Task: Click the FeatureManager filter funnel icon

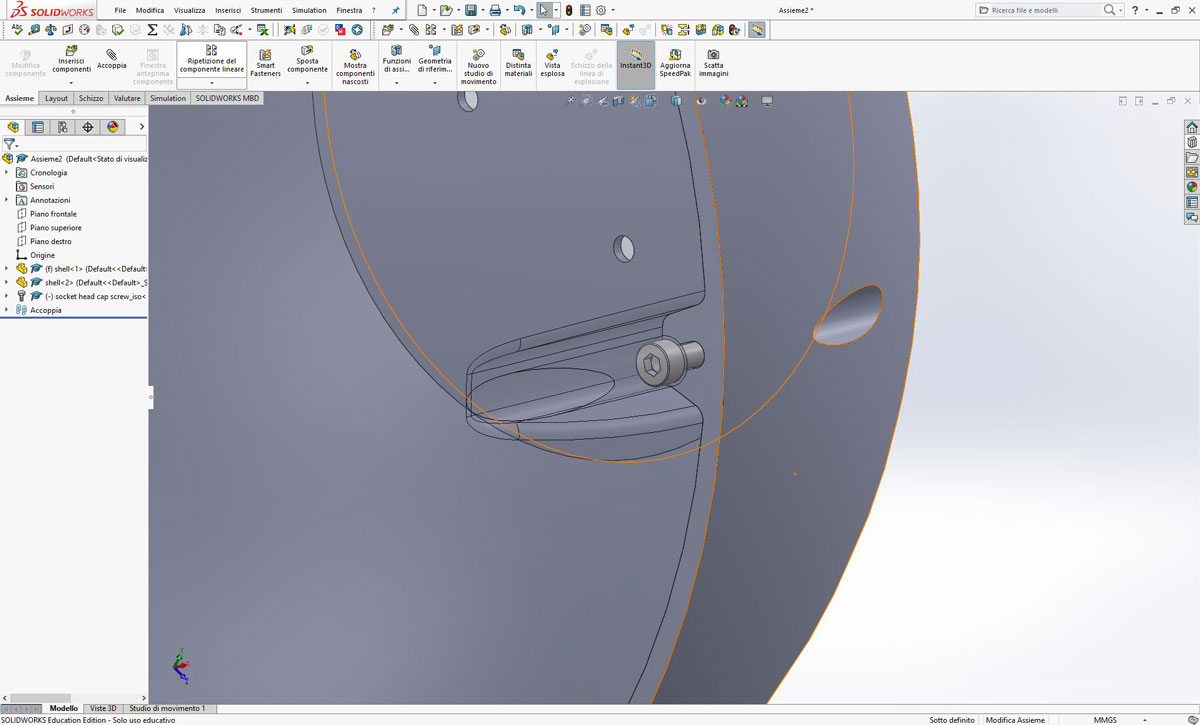Action: click(9, 144)
